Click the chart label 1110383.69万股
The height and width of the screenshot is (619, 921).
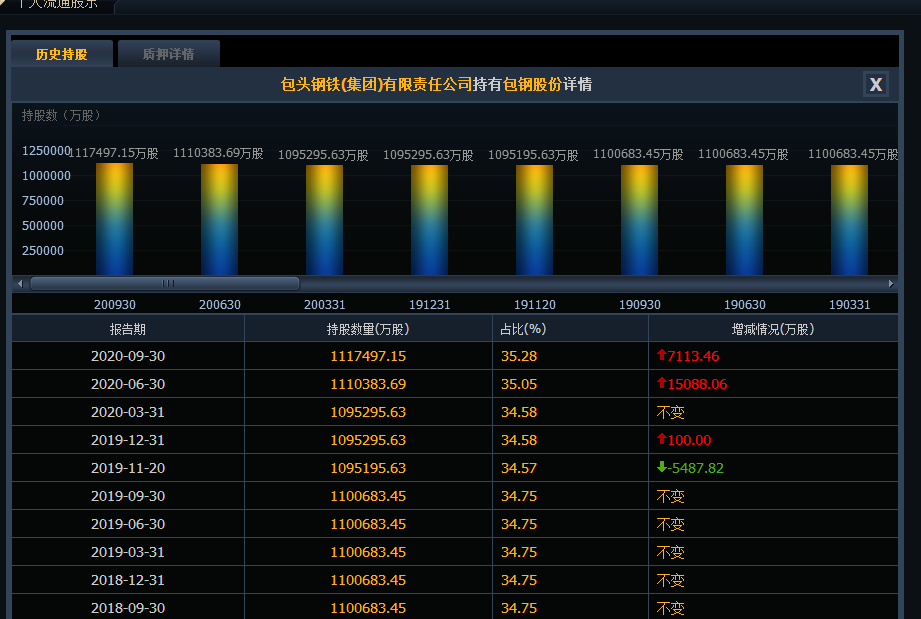pyautogui.click(x=218, y=153)
